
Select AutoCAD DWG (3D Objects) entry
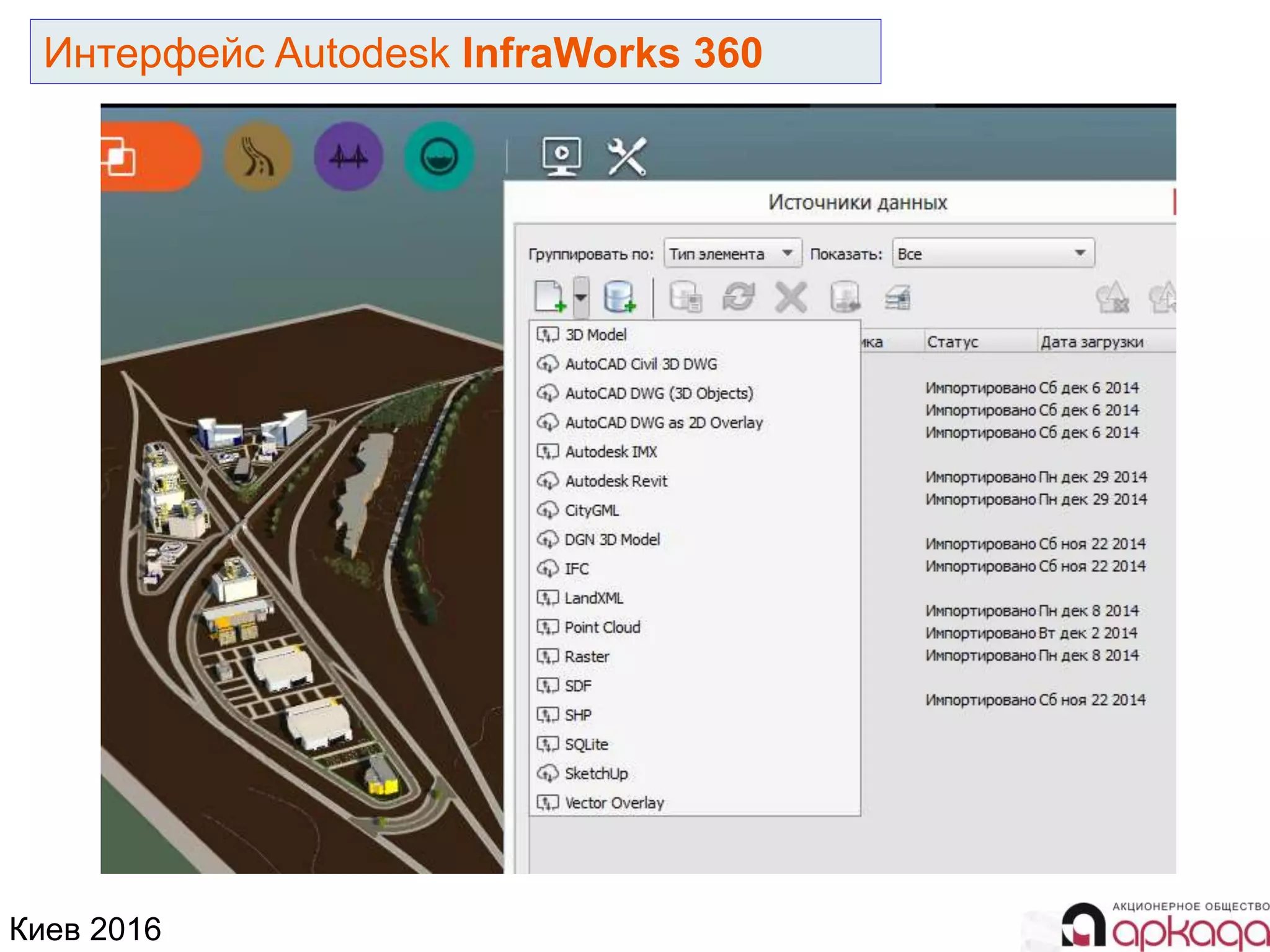[x=695, y=393]
